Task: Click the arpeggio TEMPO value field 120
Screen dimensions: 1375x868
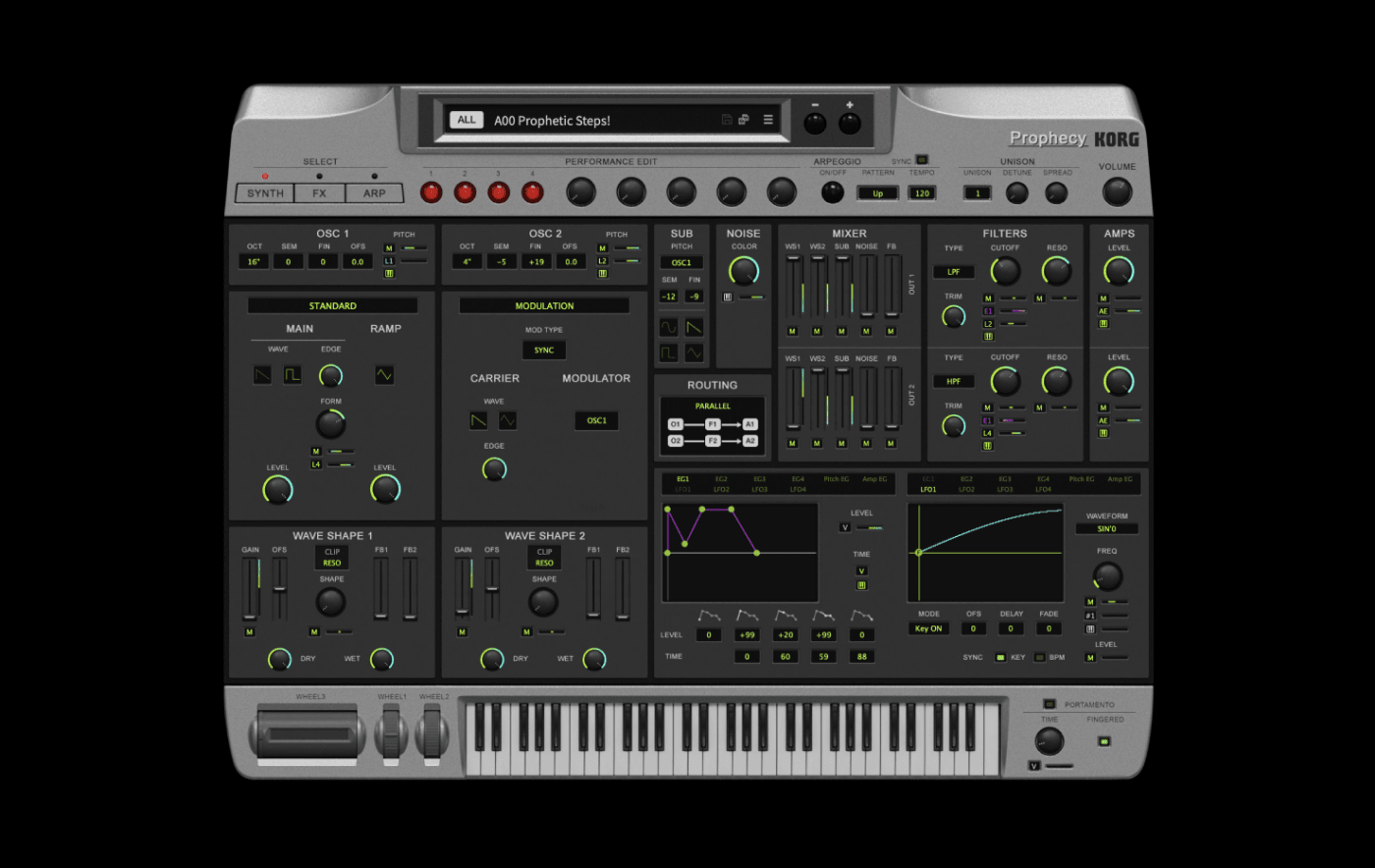Action: [922, 193]
